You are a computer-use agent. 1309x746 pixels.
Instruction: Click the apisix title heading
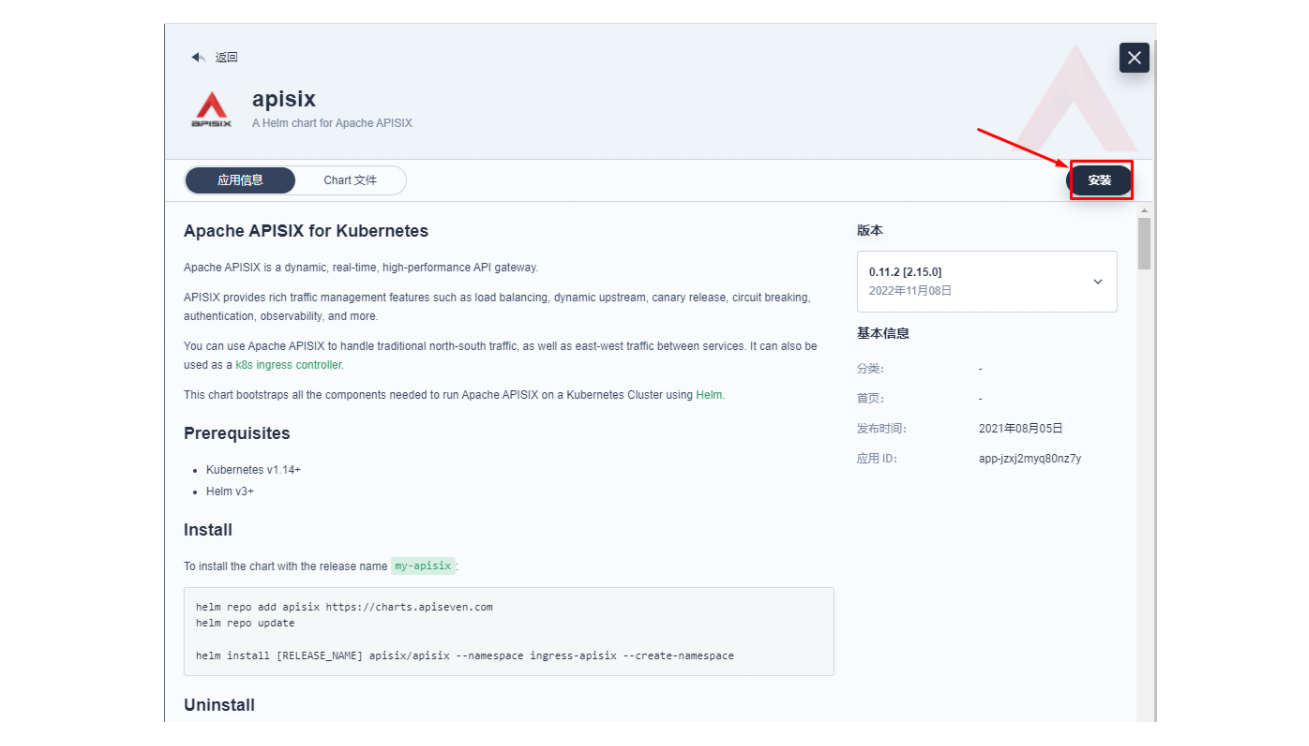284,99
